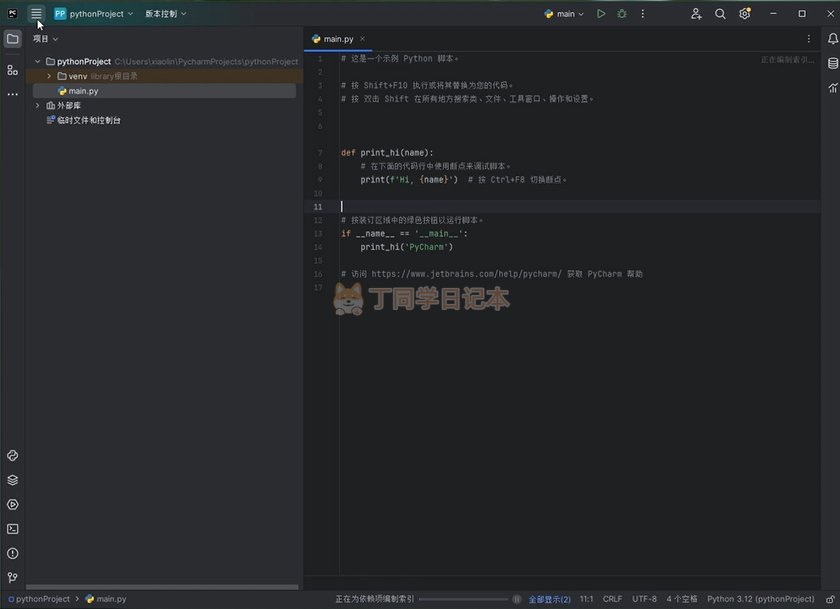Screen dimensions: 840x609
Task: Click 全部显示(2) in the status bar
Action: click(x=549, y=599)
